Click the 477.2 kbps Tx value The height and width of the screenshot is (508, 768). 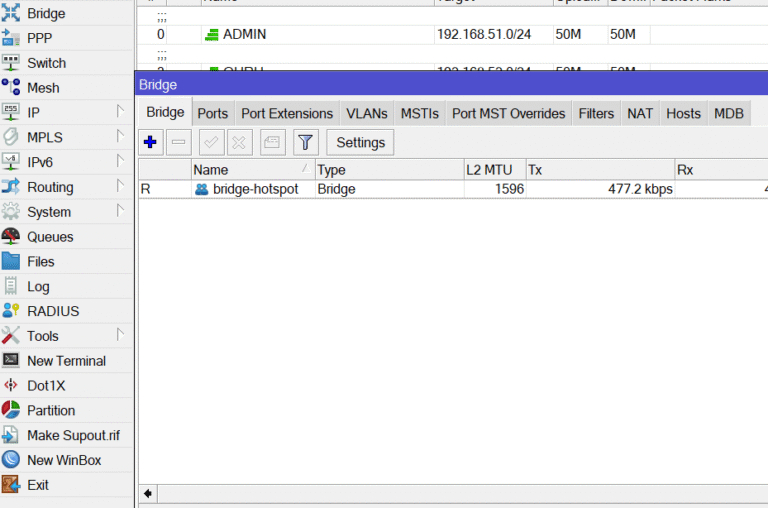(x=640, y=189)
